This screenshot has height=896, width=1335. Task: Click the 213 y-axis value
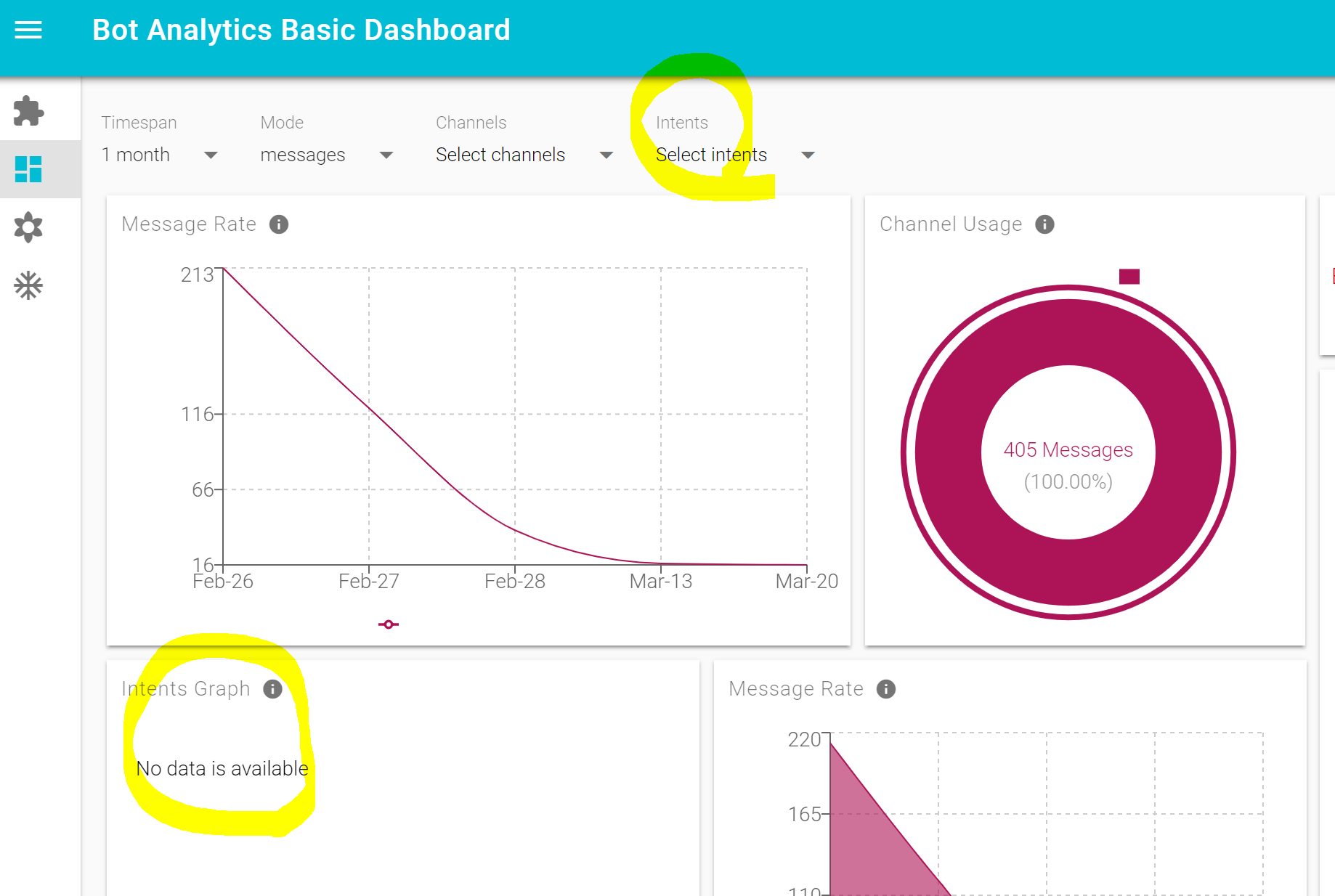pyautogui.click(x=198, y=275)
